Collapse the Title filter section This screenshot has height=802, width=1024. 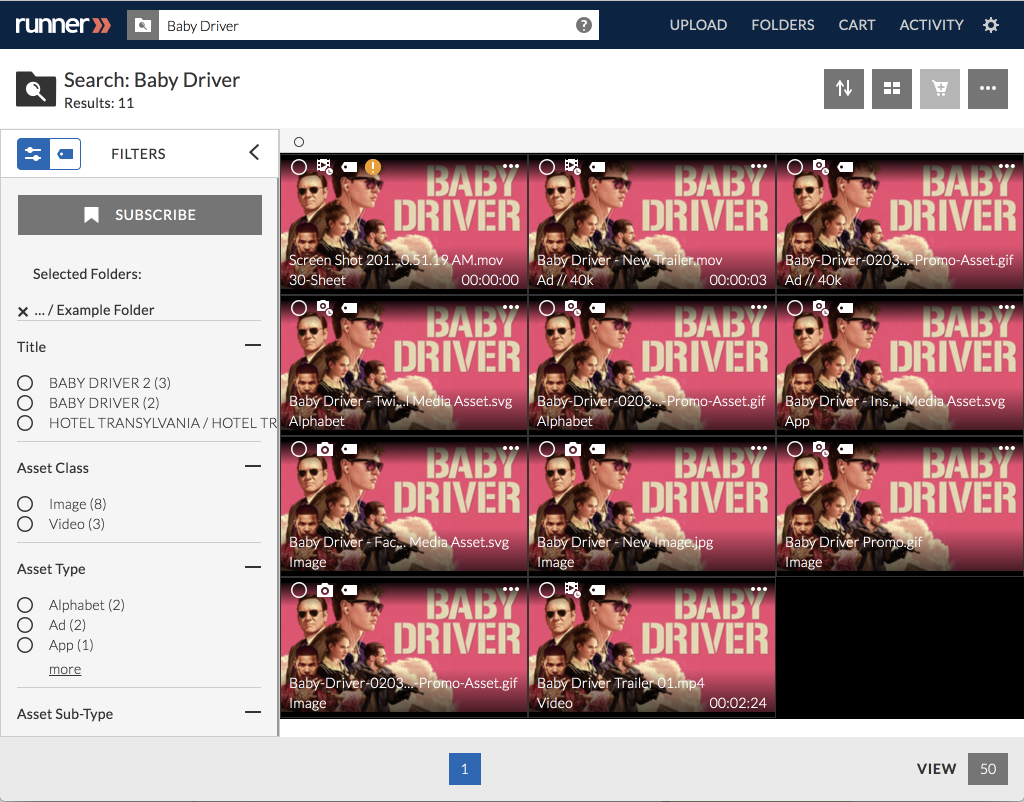[x=253, y=345]
